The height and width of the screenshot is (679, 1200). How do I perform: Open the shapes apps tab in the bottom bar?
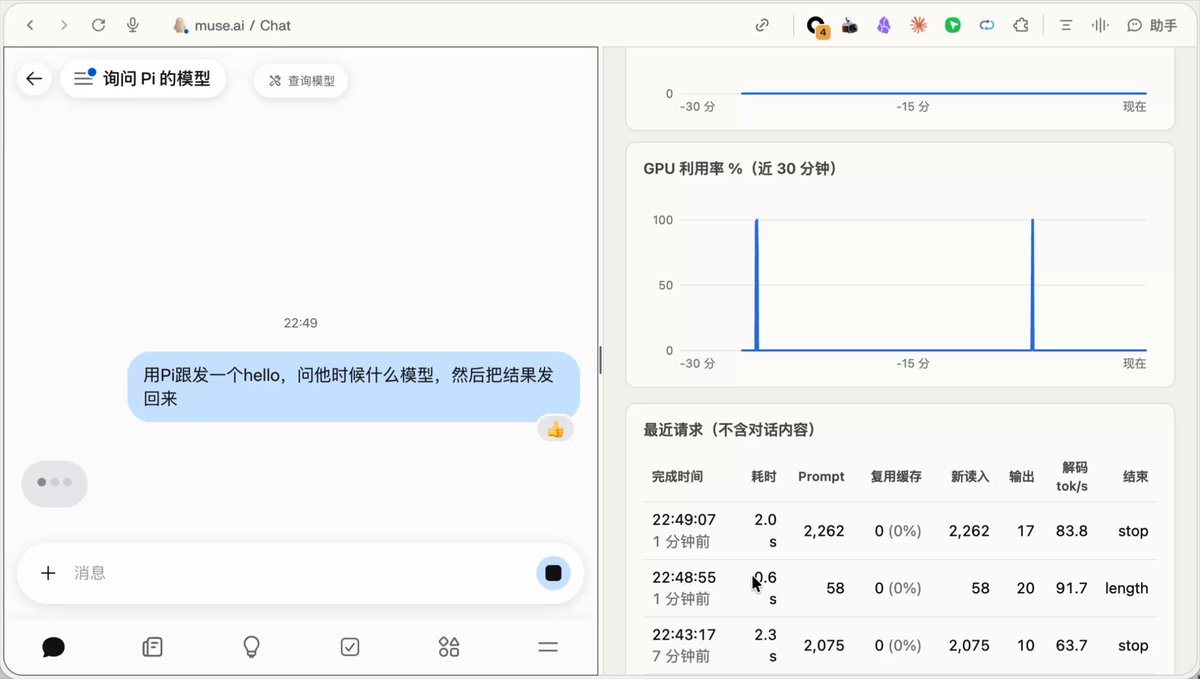coord(449,647)
